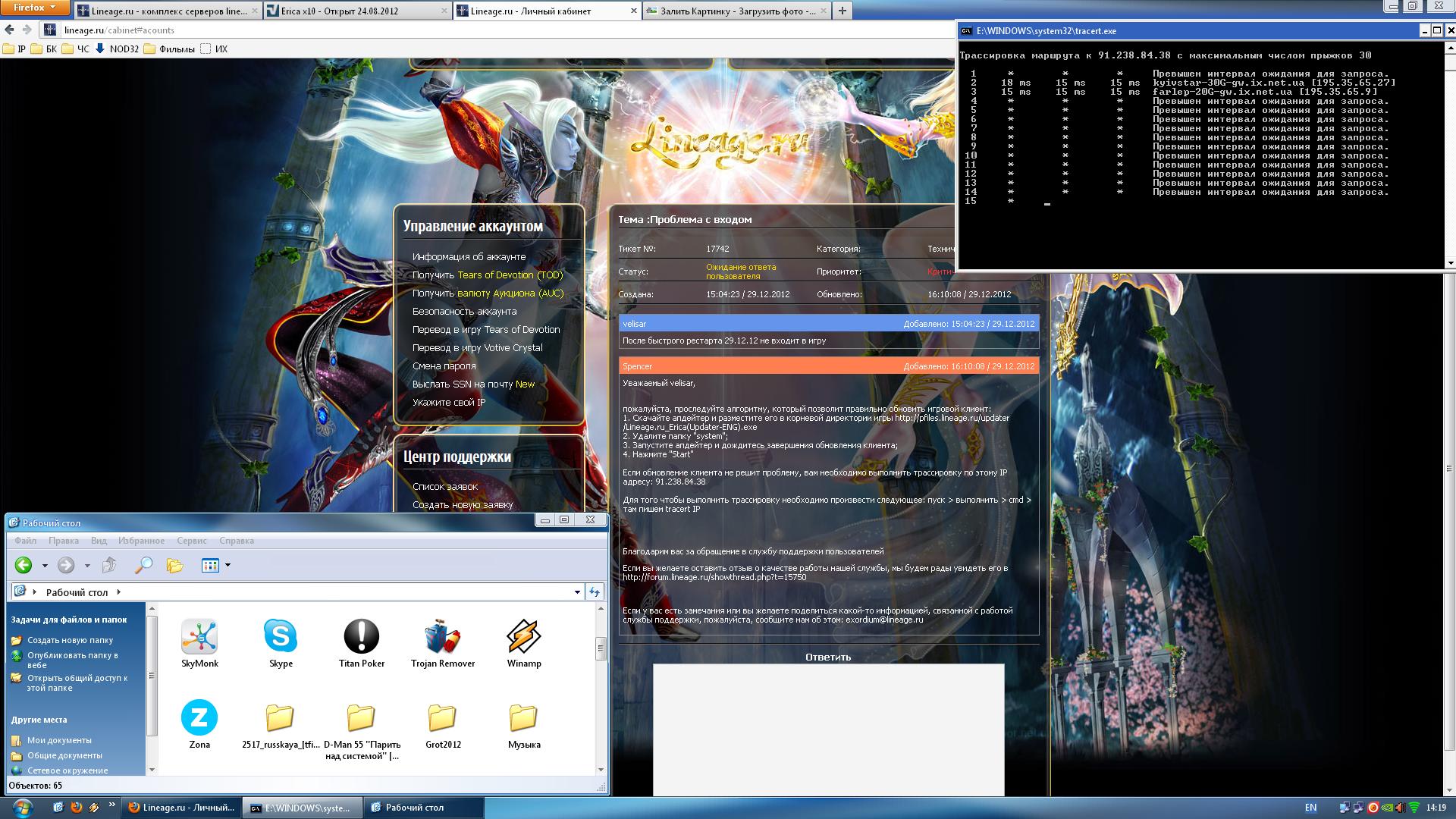Open the SkyMonk shortcut icon

pos(199,636)
